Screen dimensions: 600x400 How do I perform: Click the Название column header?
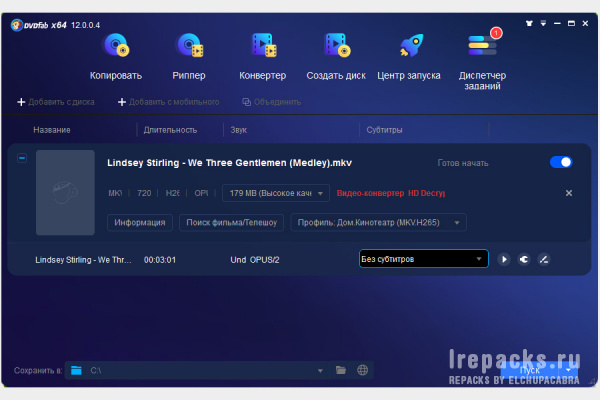pos(52,130)
